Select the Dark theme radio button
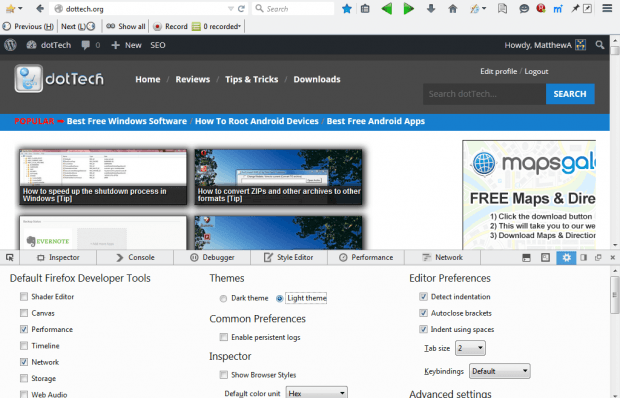 223,298
